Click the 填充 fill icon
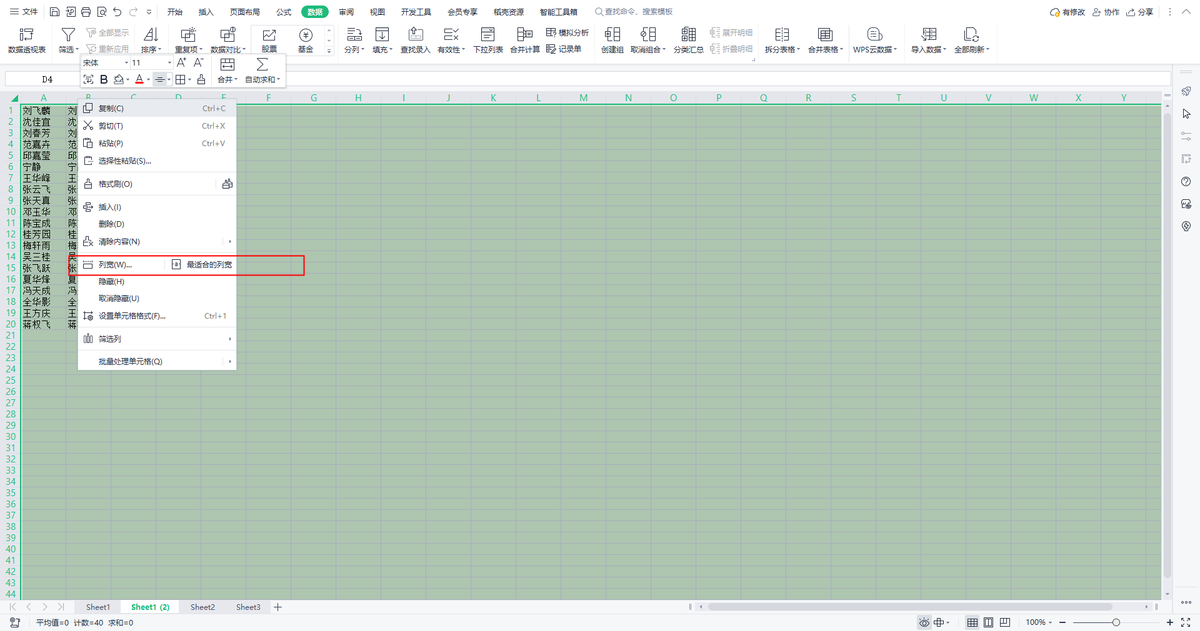This screenshot has height=631, width=1200. [382, 36]
